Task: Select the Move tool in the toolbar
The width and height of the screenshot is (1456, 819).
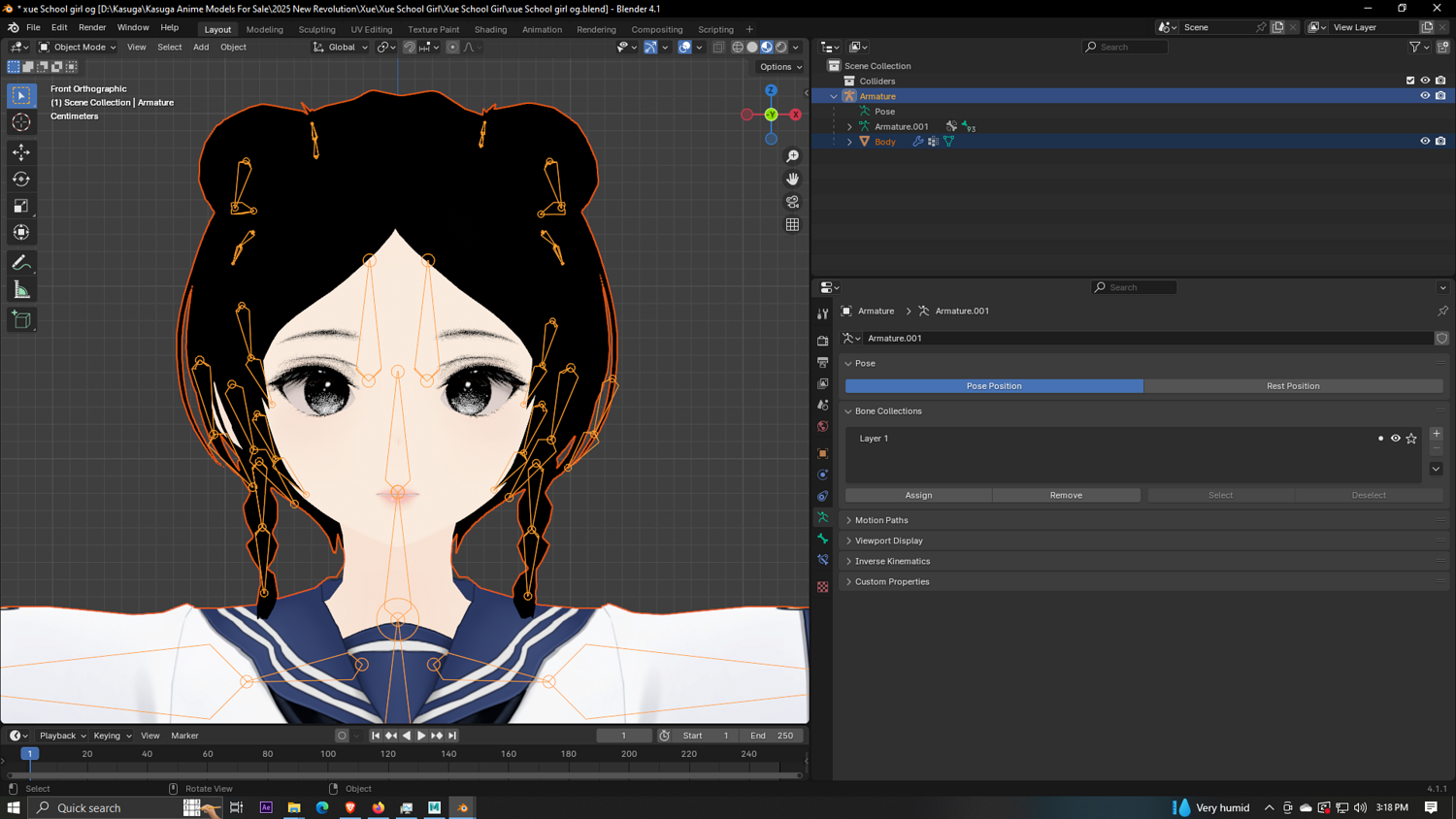Action: point(21,152)
